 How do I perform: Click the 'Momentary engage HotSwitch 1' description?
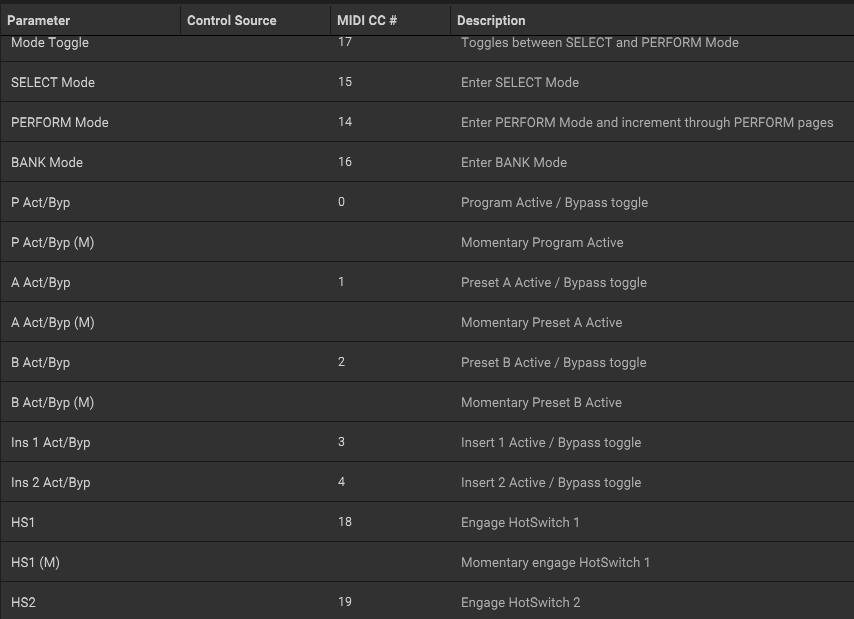point(555,562)
